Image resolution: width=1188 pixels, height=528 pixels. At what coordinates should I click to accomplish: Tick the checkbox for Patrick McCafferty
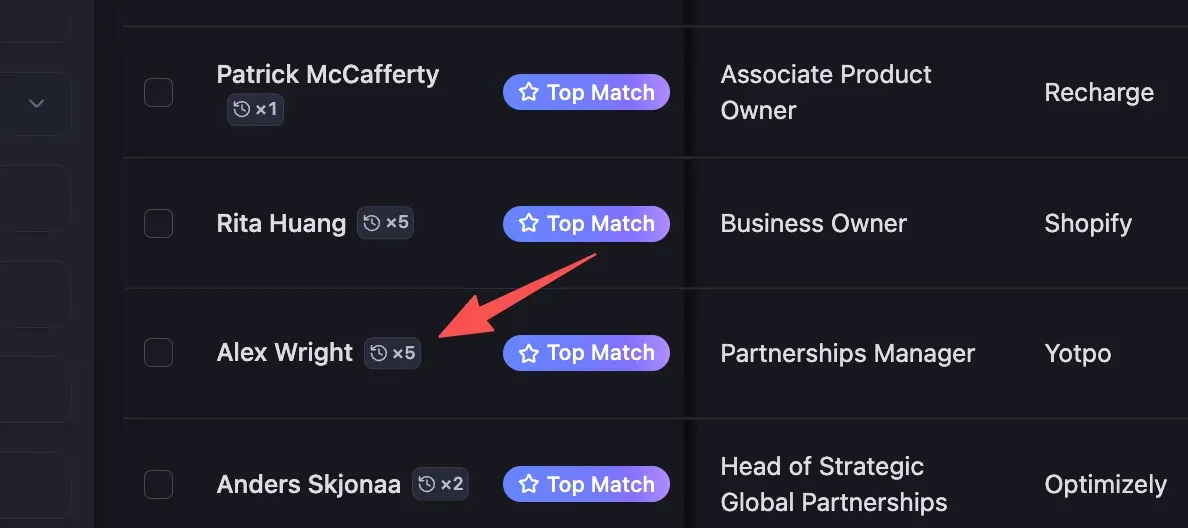(158, 92)
